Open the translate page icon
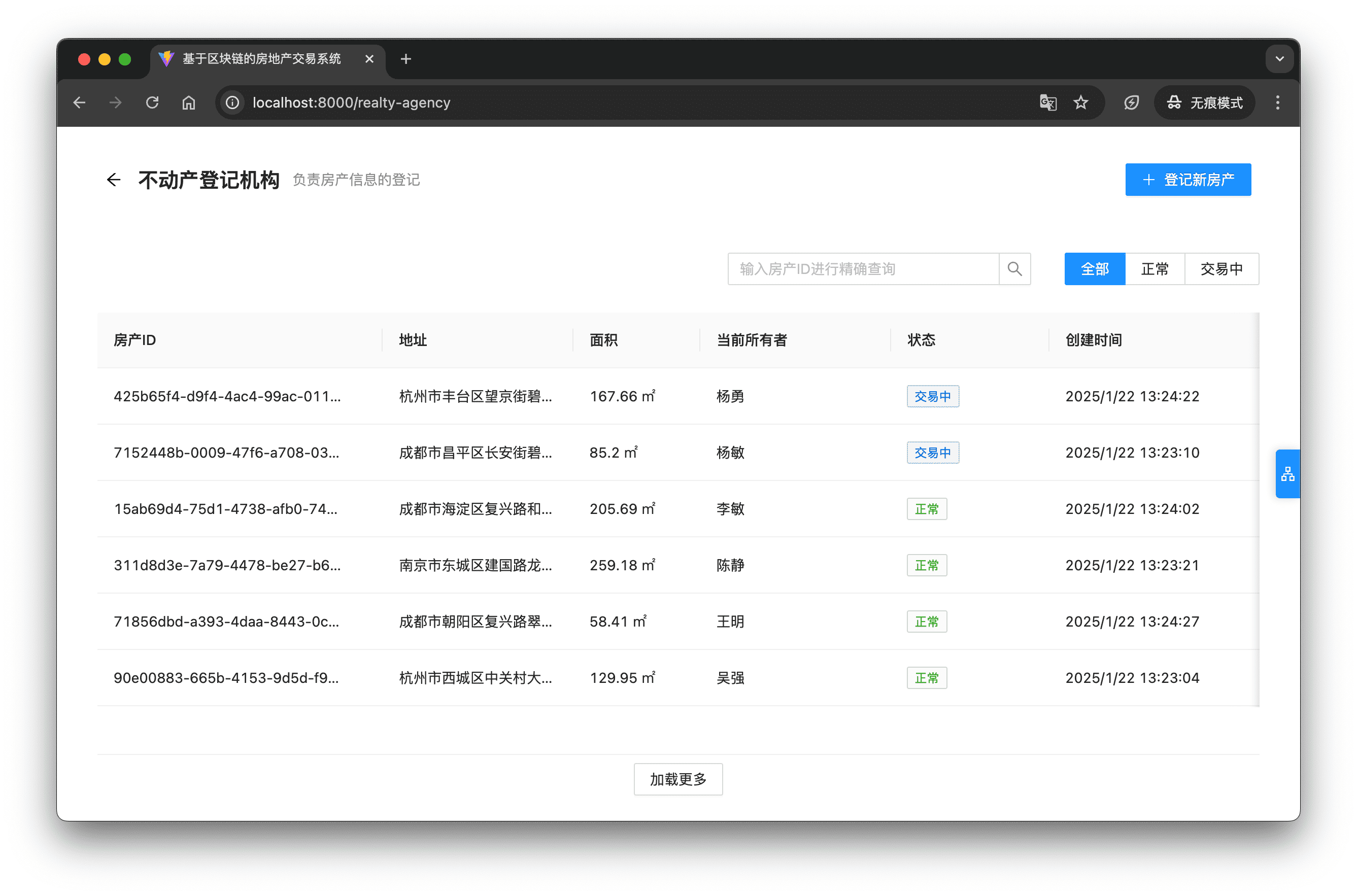The image size is (1357, 896). click(x=1048, y=103)
